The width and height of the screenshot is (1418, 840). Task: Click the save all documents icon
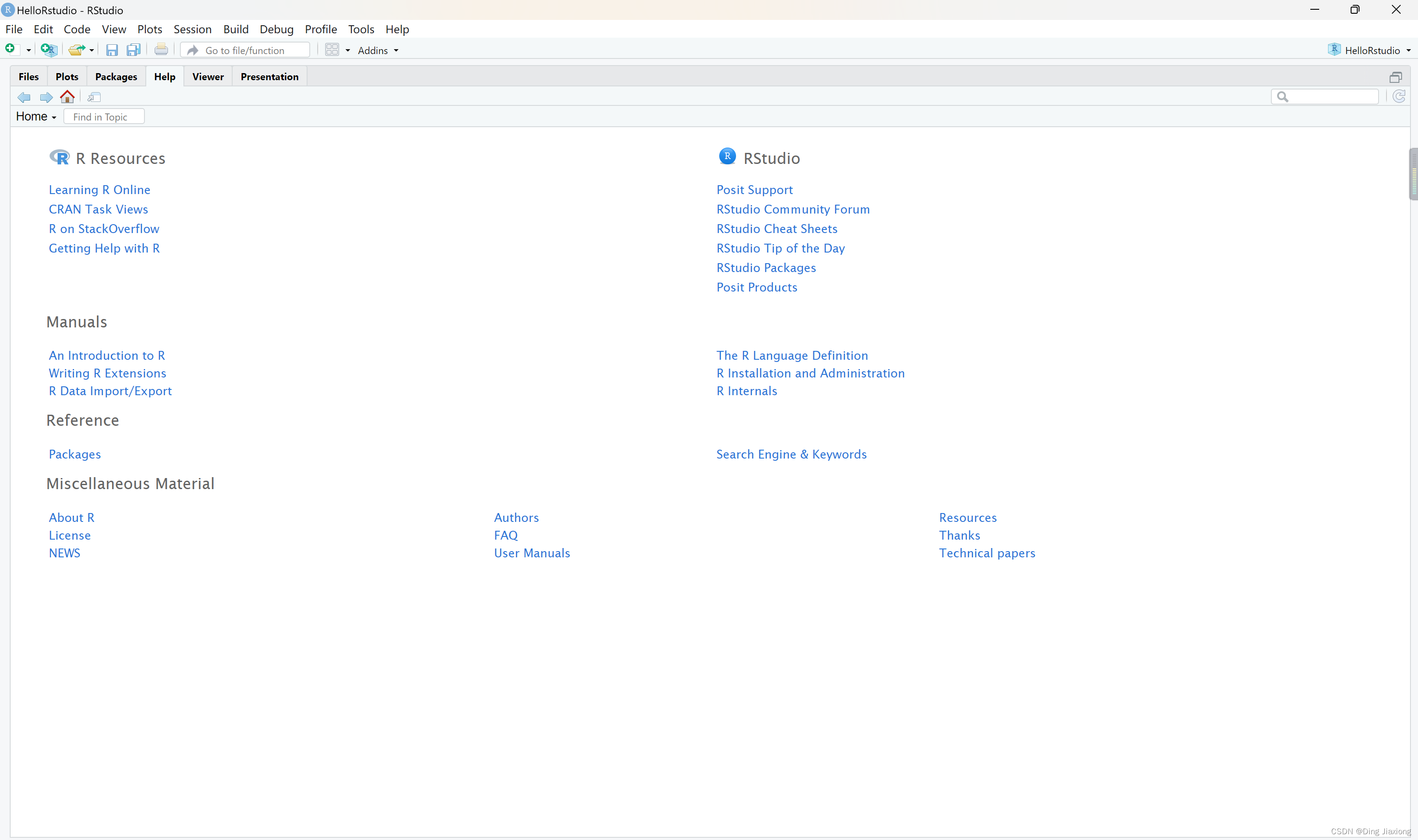tap(133, 50)
